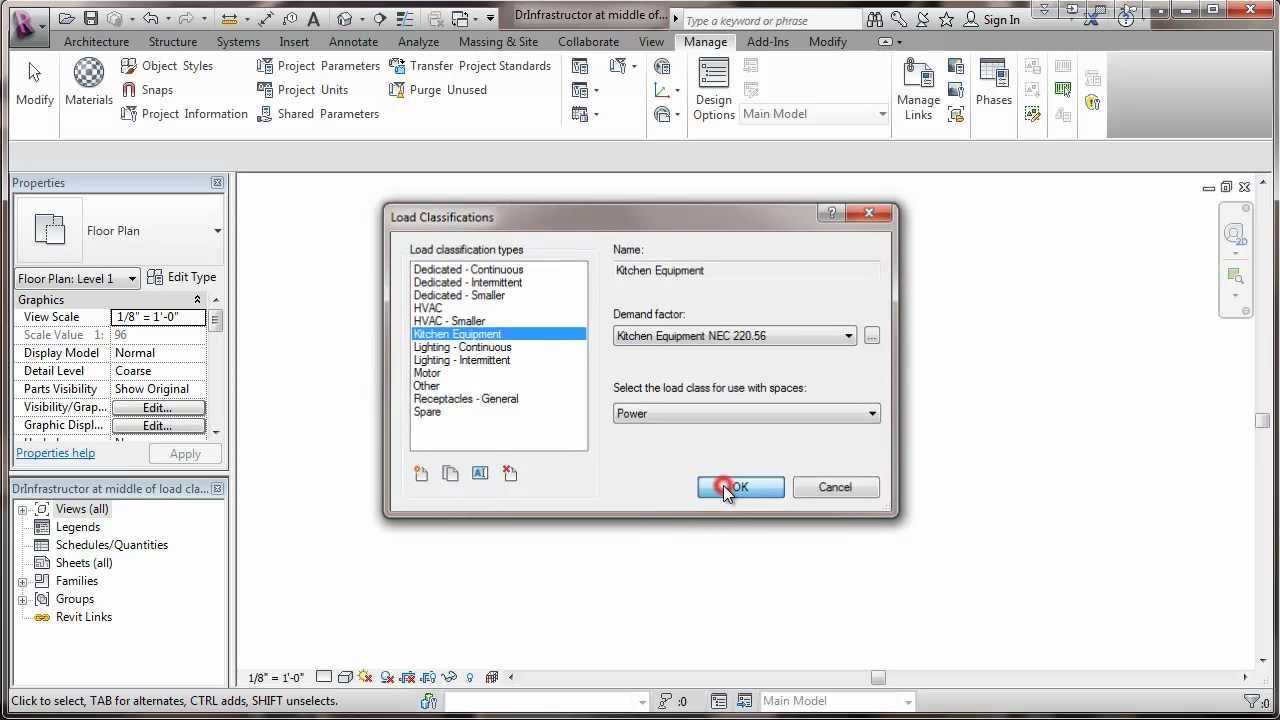Select 'HVAC - Smaller' in the list
1280x720 pixels.
[449, 322]
